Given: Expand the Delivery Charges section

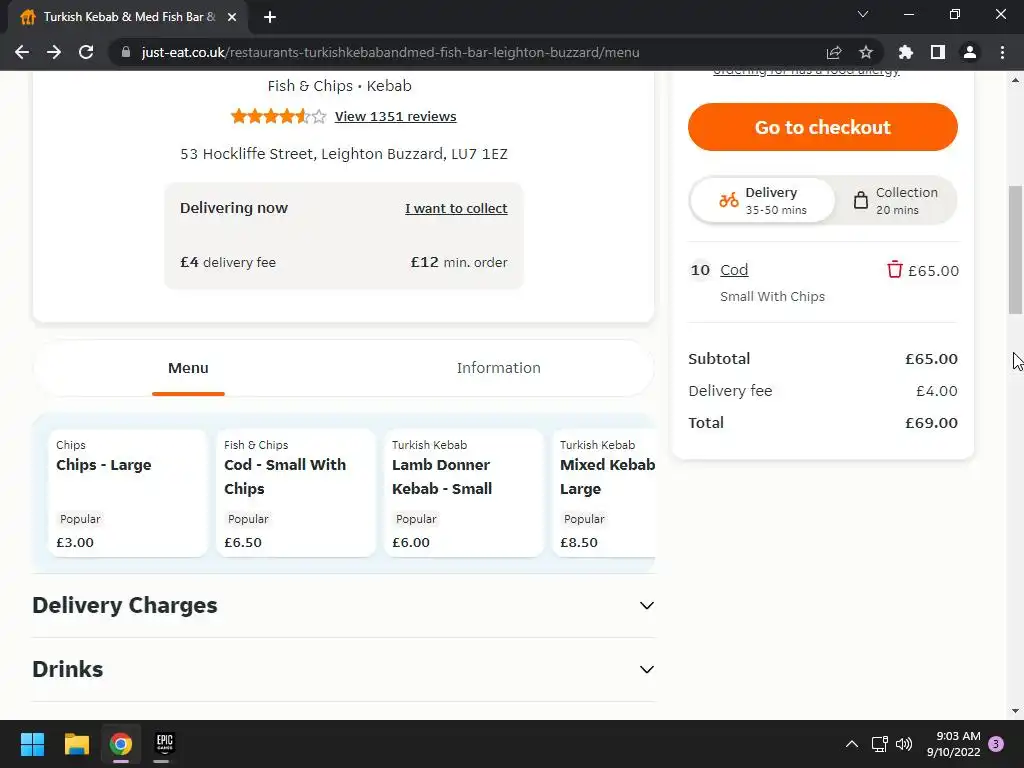Looking at the screenshot, I should pyautogui.click(x=344, y=605).
